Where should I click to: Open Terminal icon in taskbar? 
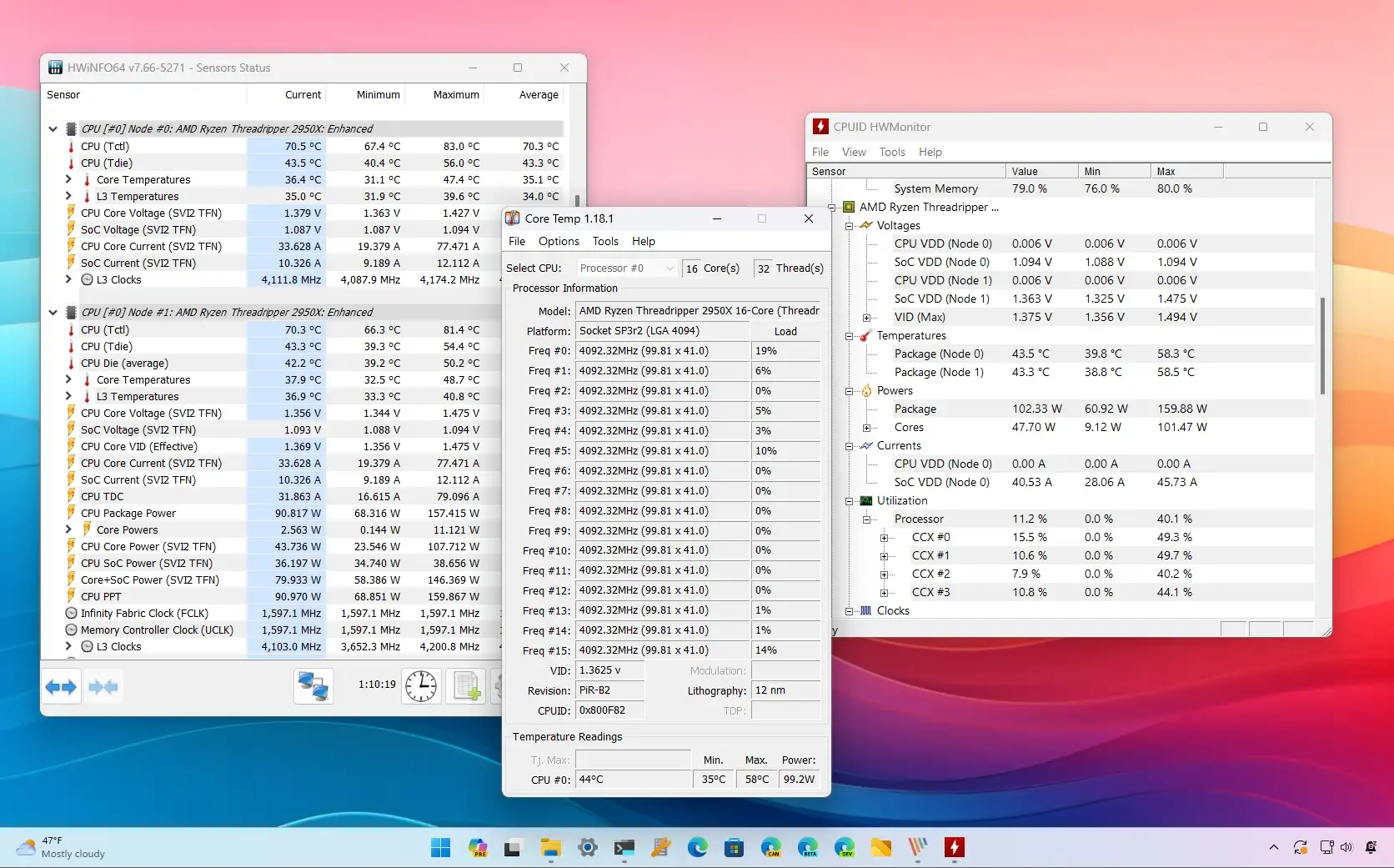pos(624,848)
